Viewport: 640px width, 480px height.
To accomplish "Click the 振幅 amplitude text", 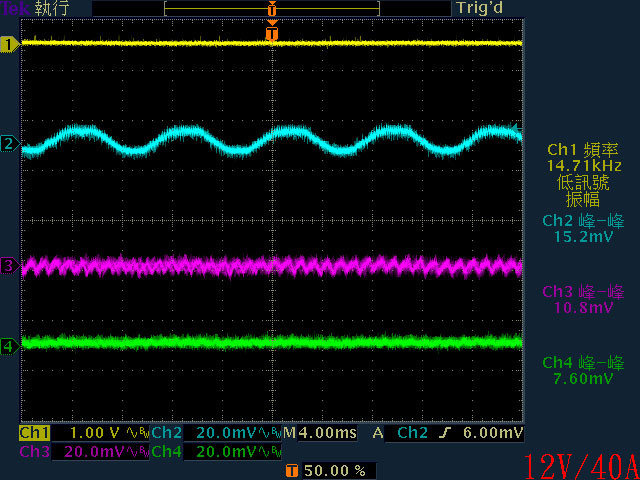I will click(x=583, y=199).
